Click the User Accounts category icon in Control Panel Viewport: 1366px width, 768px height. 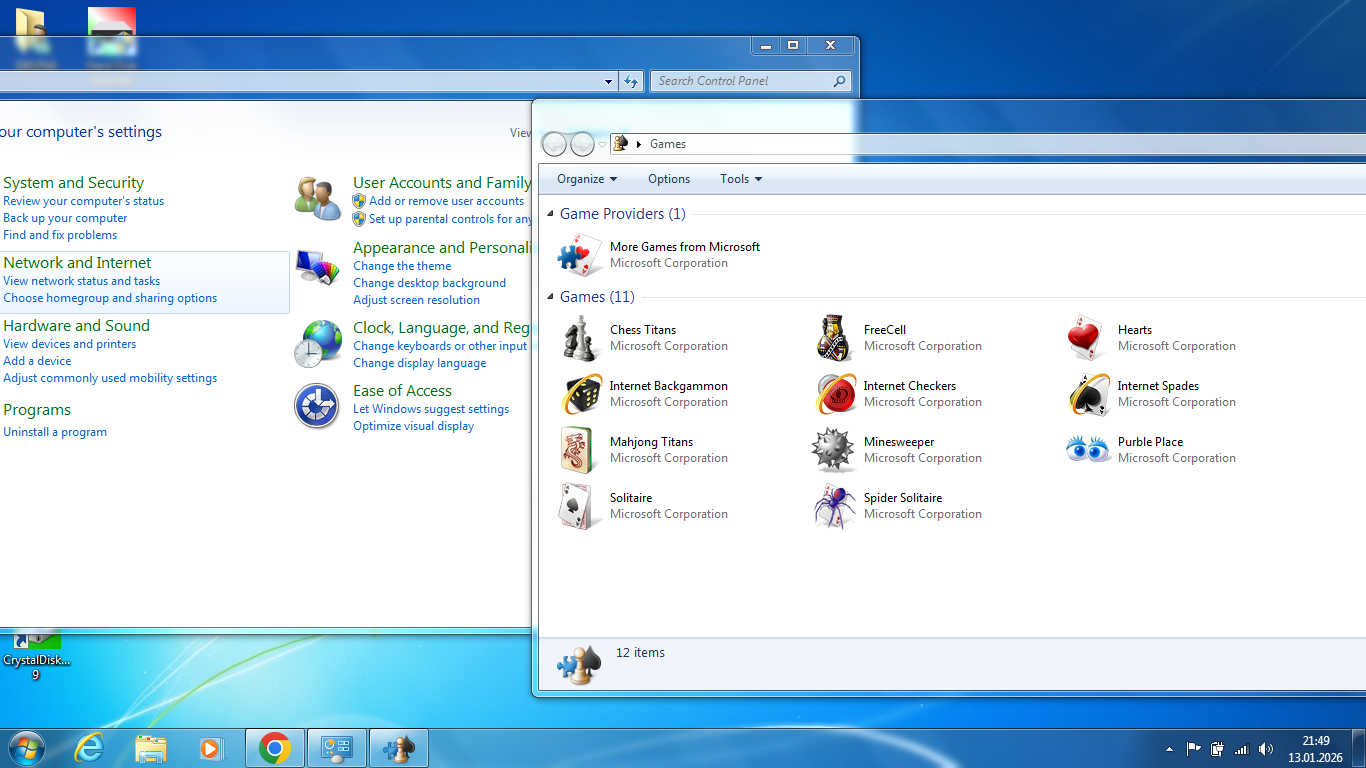pos(318,198)
